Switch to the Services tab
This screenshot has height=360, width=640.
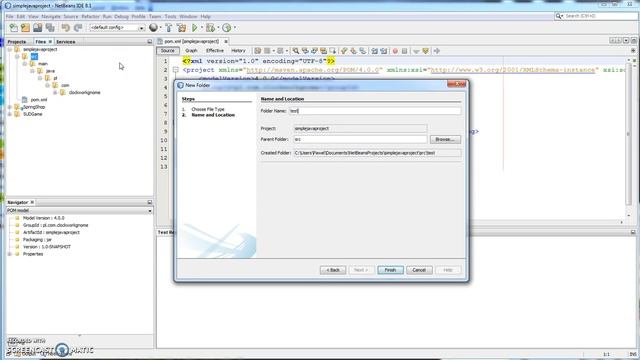(66, 42)
